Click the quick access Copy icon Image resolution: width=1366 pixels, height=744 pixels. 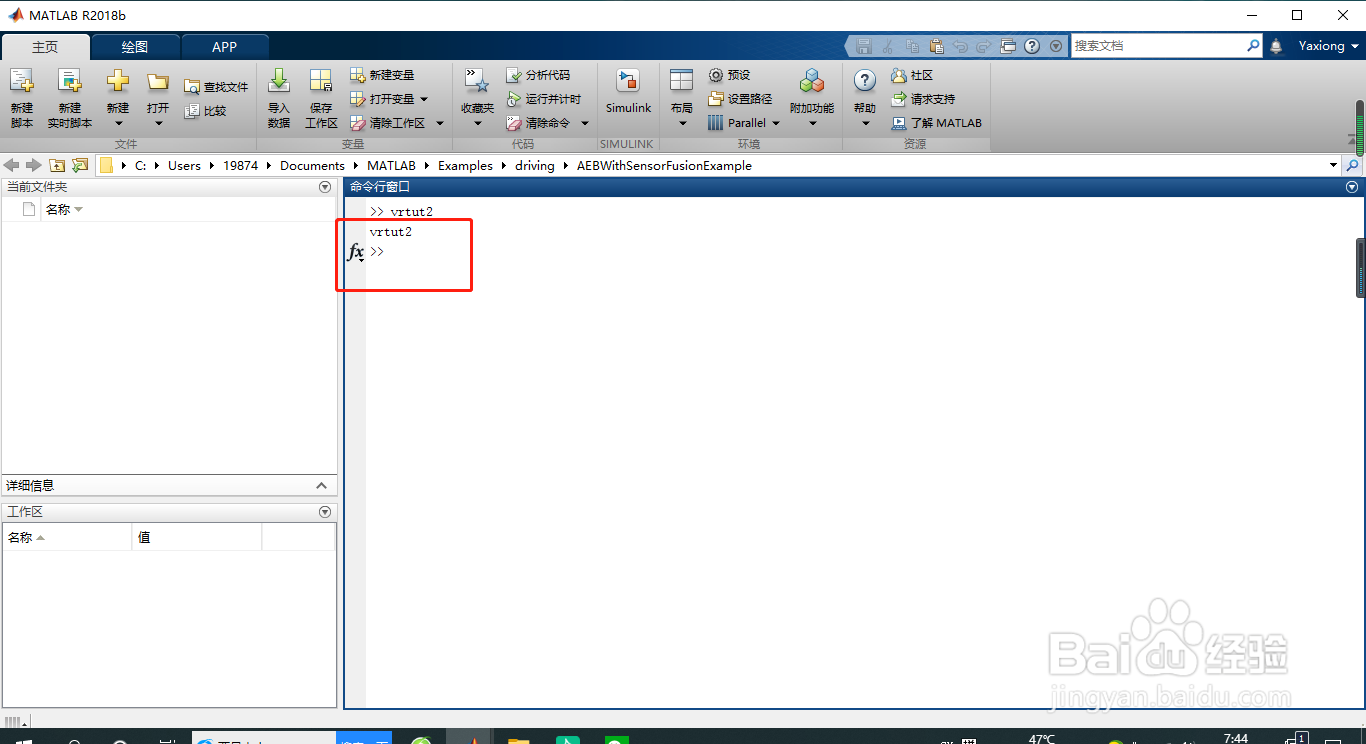pos(912,46)
